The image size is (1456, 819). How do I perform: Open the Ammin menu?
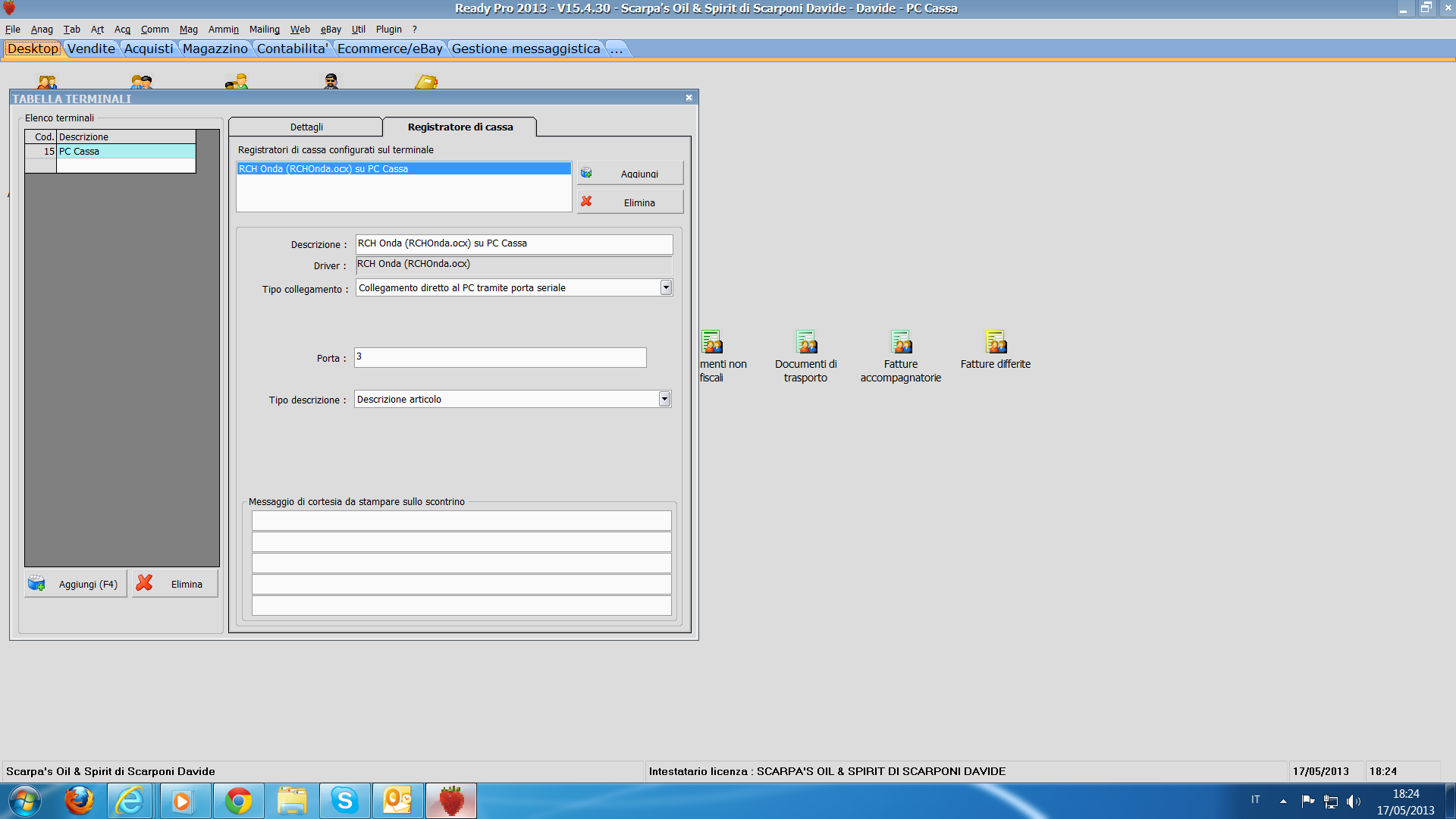tap(223, 30)
